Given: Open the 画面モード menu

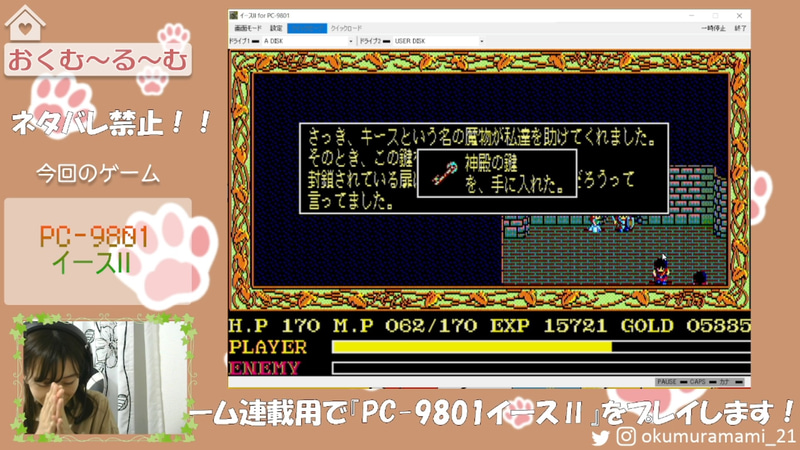Looking at the screenshot, I should tap(247, 29).
